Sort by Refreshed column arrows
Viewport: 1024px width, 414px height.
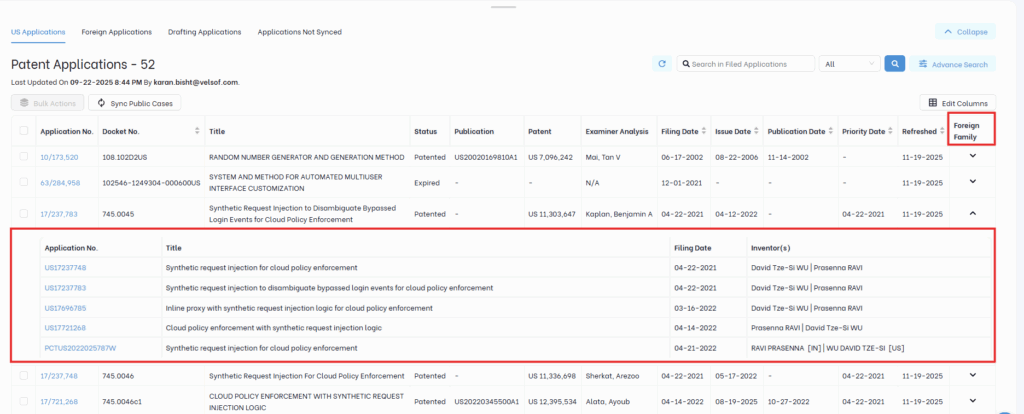point(942,132)
